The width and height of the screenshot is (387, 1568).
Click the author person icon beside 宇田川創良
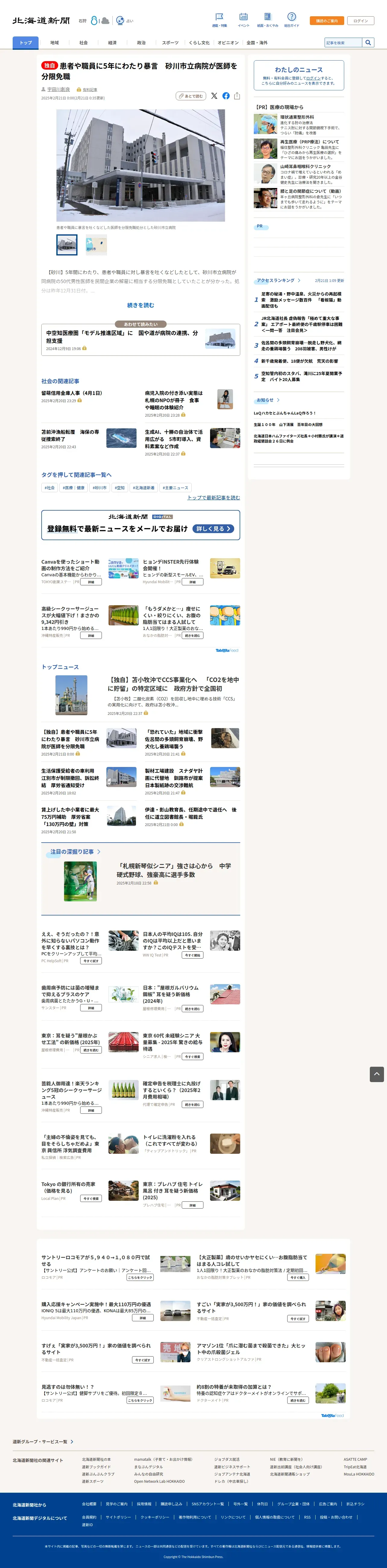tap(43, 89)
